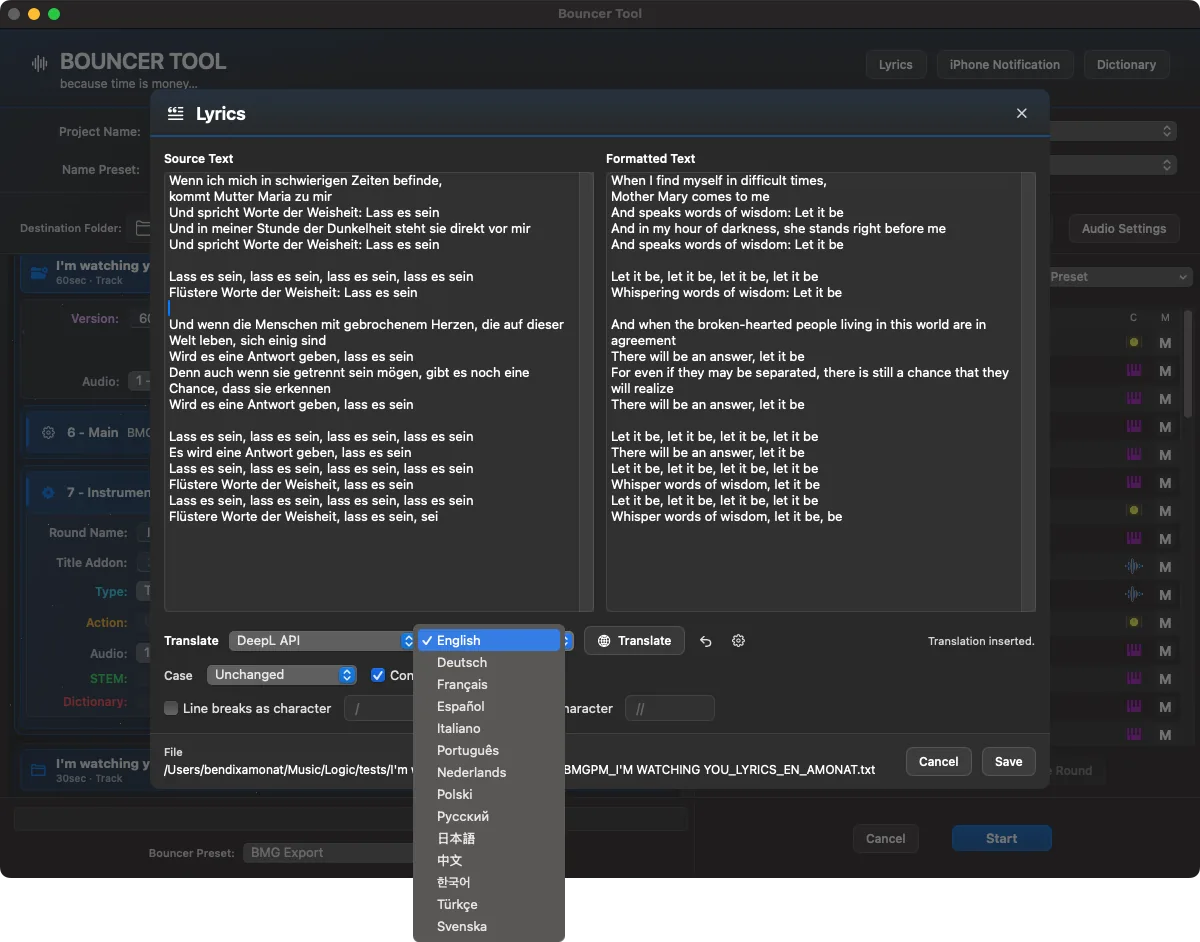Click inside the Formatted Text editor
Image resolution: width=1200 pixels, height=942 pixels.
814,392
